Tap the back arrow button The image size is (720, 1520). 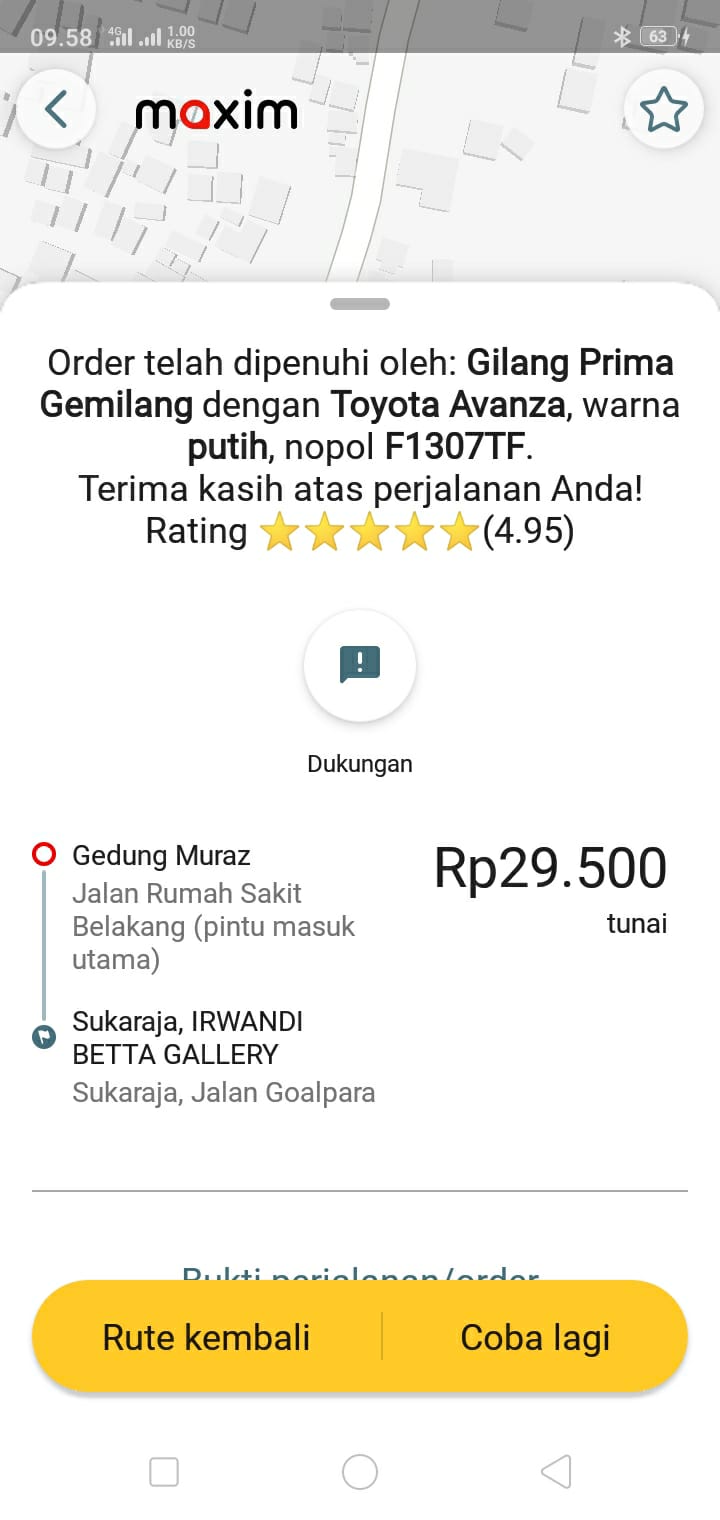[56, 110]
